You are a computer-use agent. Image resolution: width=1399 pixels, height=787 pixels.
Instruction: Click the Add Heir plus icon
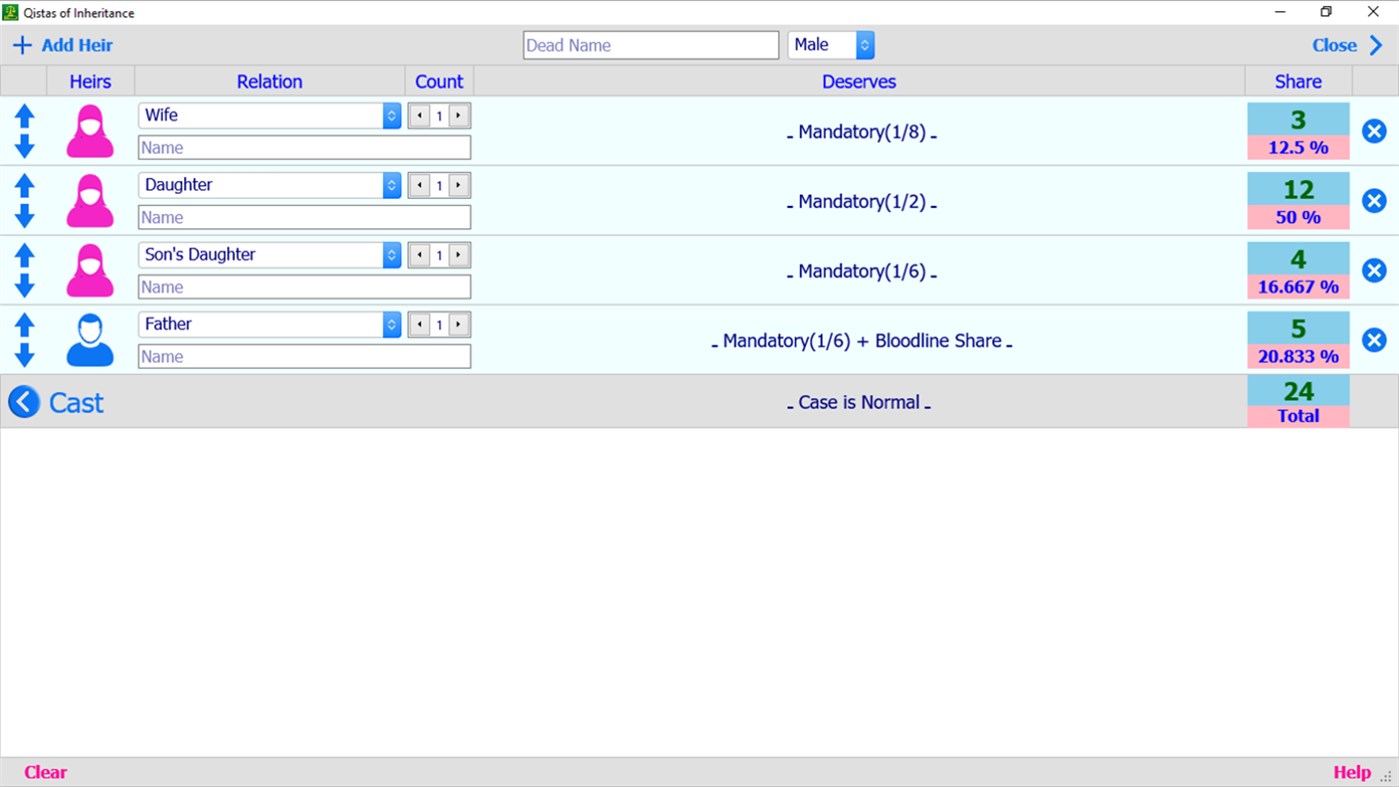pyautogui.click(x=22, y=44)
